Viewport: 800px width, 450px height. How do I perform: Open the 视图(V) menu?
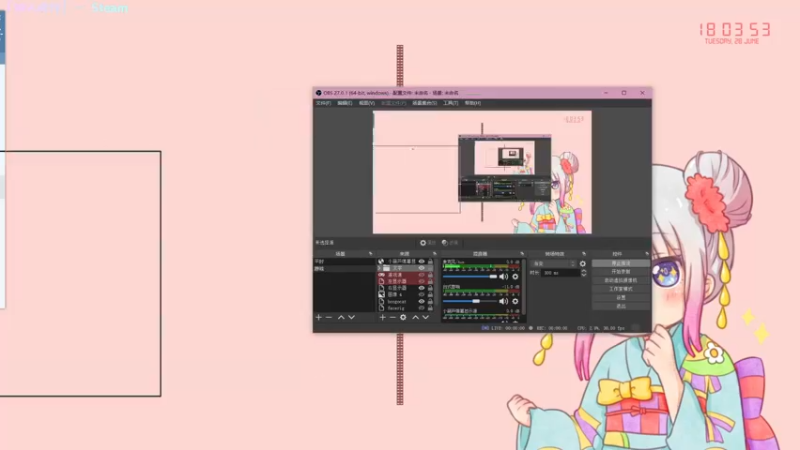(367, 103)
